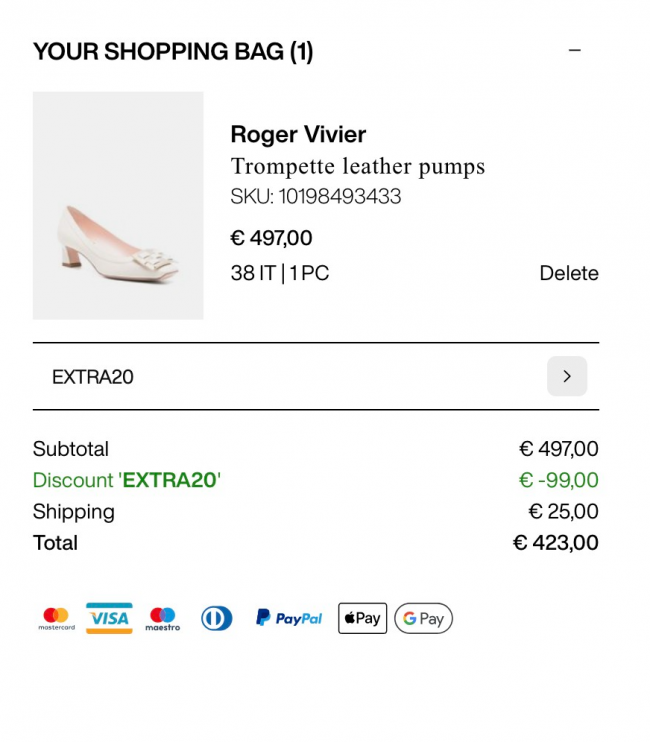Open Trompette leather pumps product title
This screenshot has height=742, width=650.
pos(357,166)
